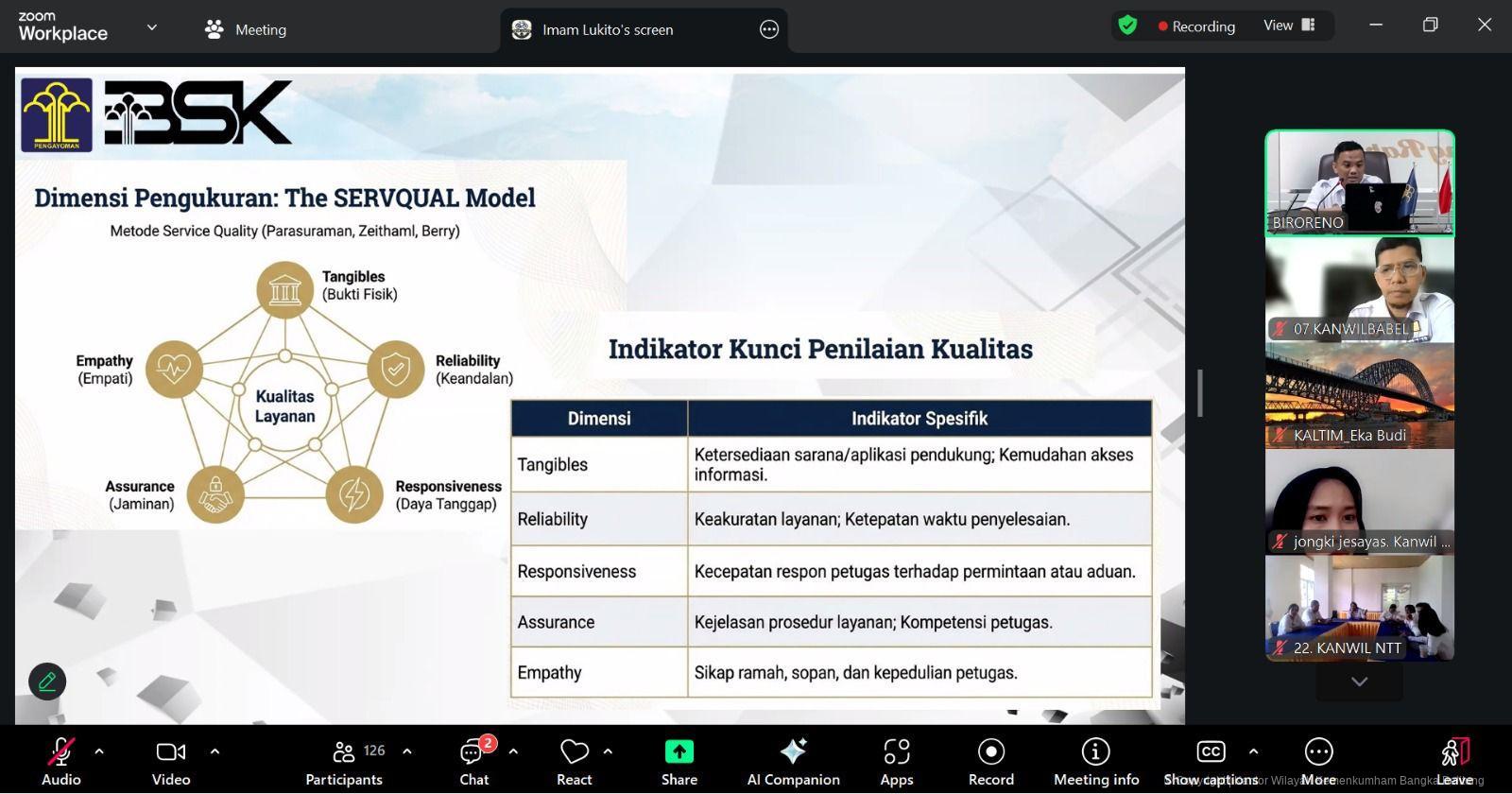Screen dimensions: 1512x794
Task: Expand the Video options arrow
Action: (x=215, y=751)
